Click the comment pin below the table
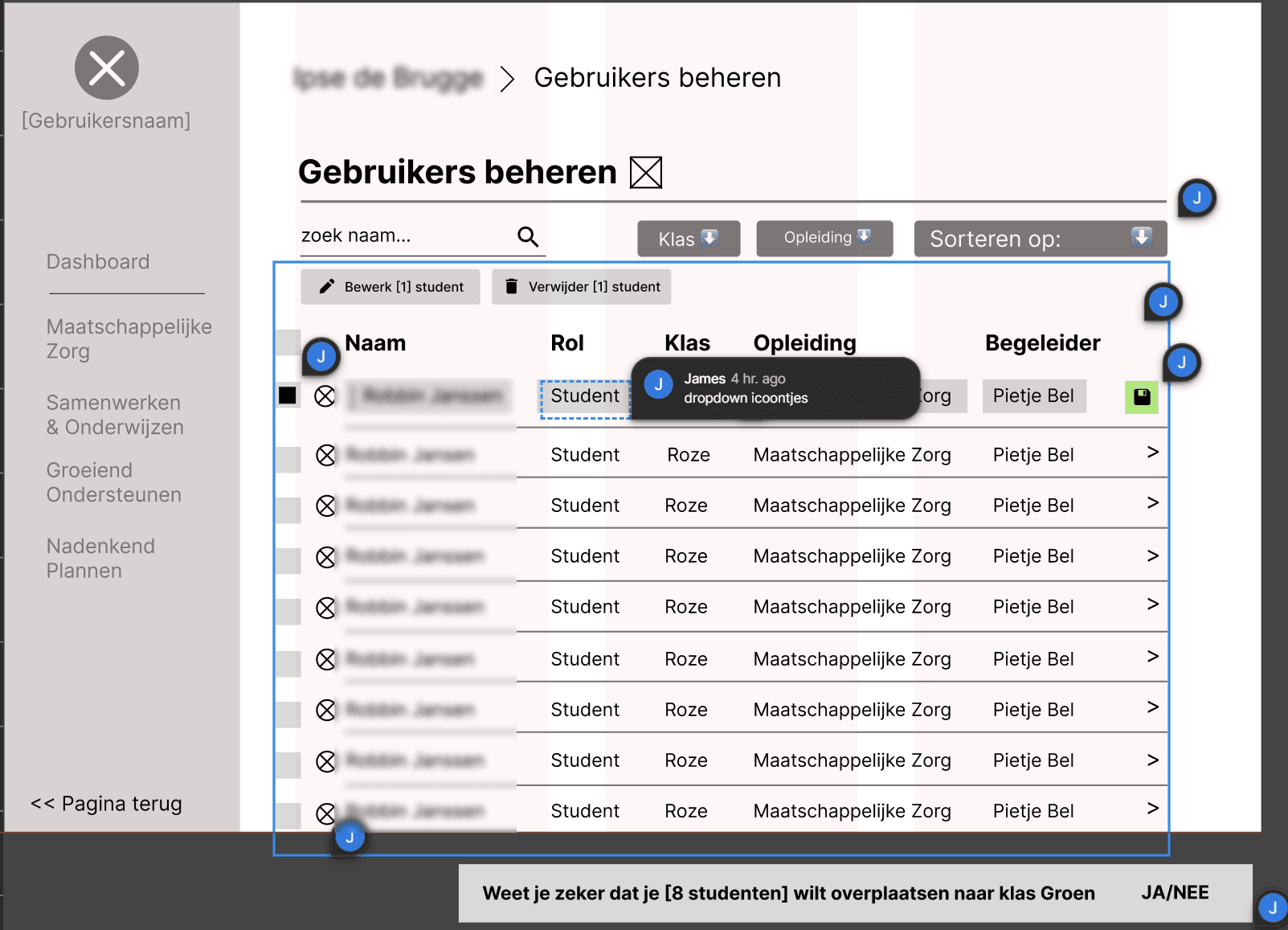This screenshot has height=930, width=1288. pos(350,837)
